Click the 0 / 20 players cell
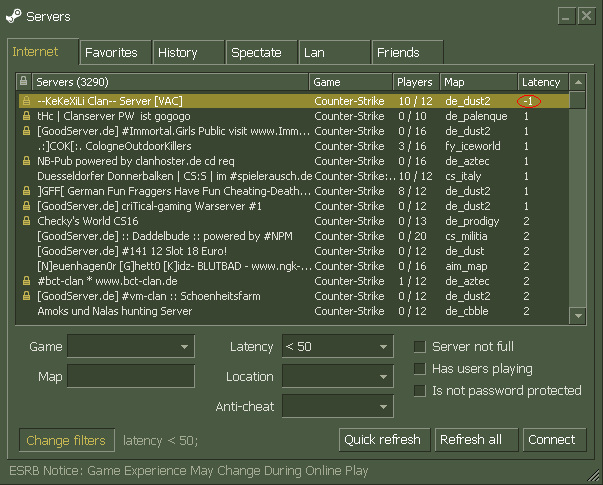This screenshot has width=603, height=485. pos(412,236)
